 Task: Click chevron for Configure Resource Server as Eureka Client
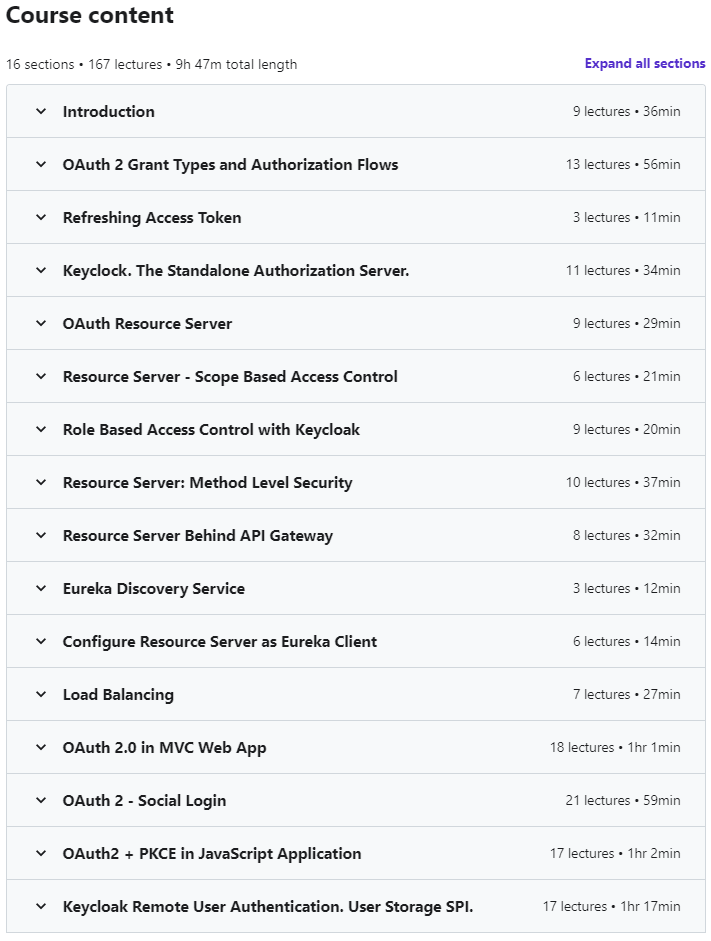click(41, 642)
